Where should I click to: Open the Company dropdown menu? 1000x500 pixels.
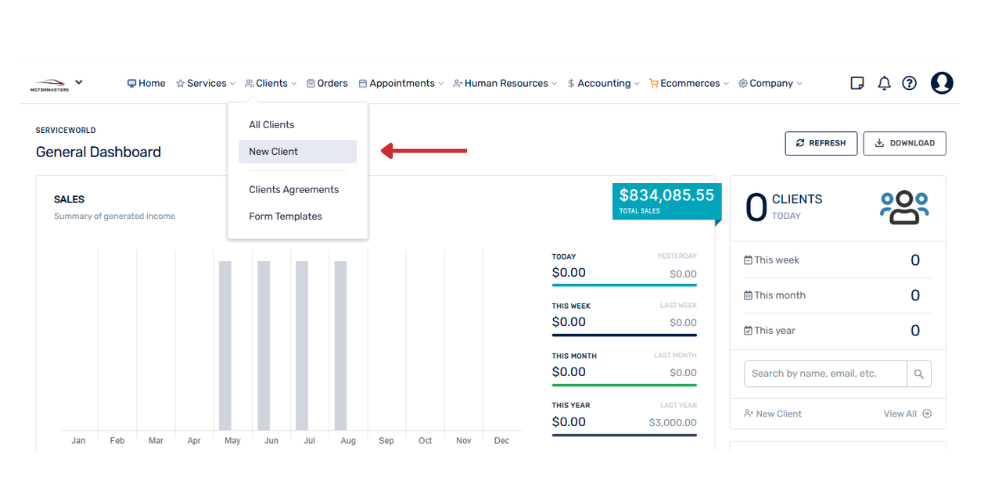pos(770,84)
